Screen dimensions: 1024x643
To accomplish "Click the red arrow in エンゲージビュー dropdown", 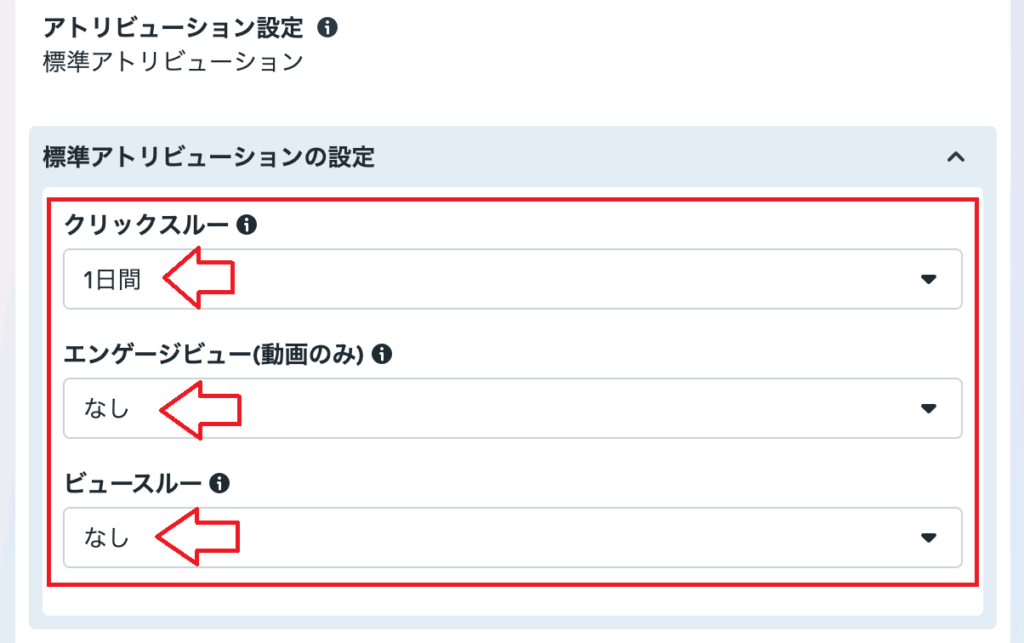I will pos(201,407).
